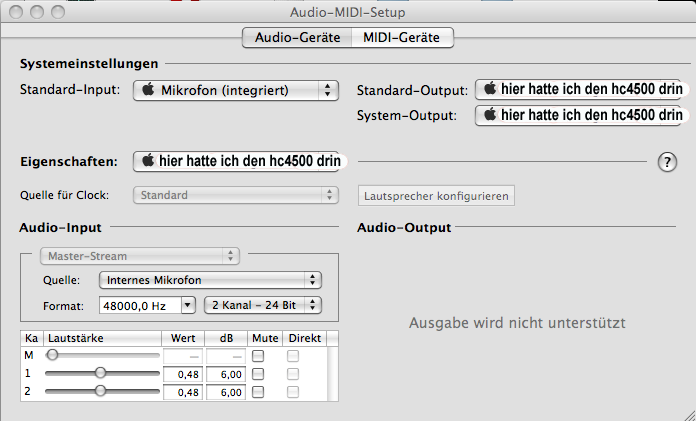Enable Mute checkbox for master channel M
Image resolution: width=696 pixels, height=421 pixels.
click(x=258, y=355)
